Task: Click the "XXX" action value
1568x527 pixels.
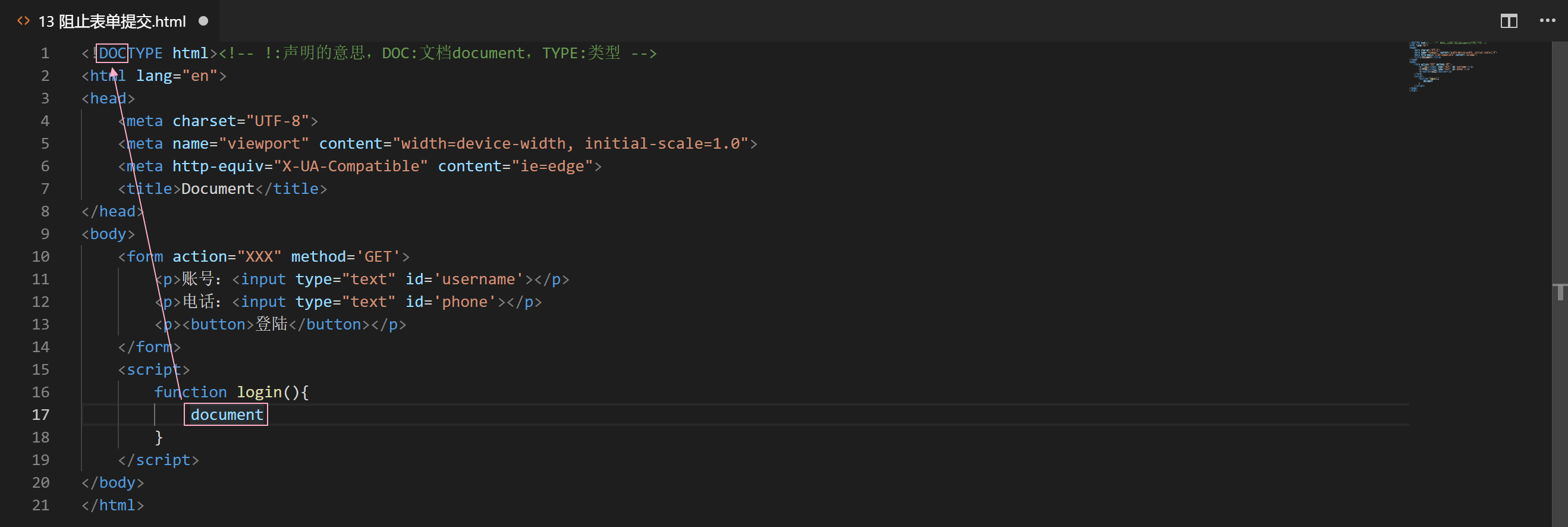Action: [259, 257]
